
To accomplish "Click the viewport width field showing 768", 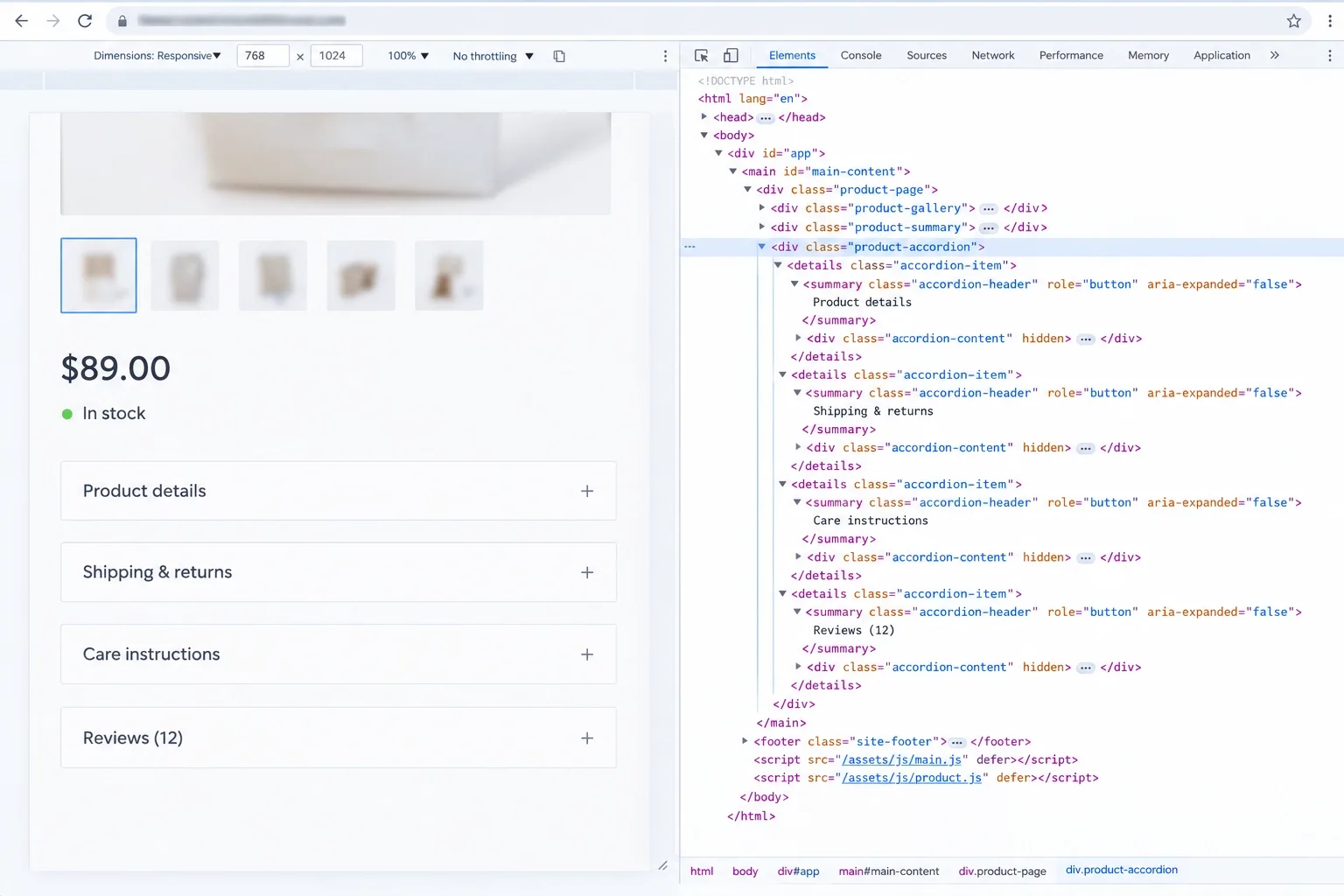I will point(262,56).
